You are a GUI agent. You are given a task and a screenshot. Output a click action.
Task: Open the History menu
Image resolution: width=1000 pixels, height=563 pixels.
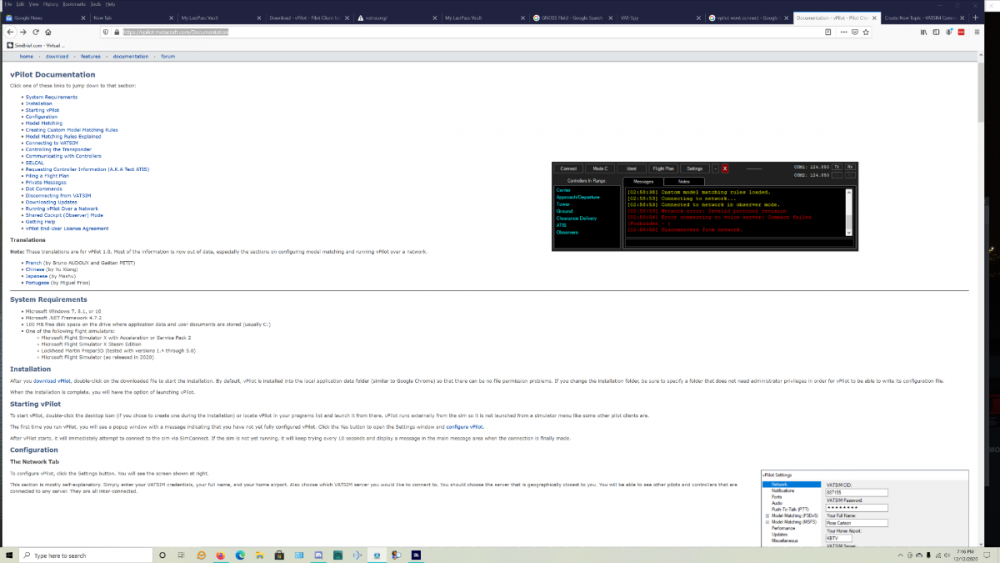(50, 4)
